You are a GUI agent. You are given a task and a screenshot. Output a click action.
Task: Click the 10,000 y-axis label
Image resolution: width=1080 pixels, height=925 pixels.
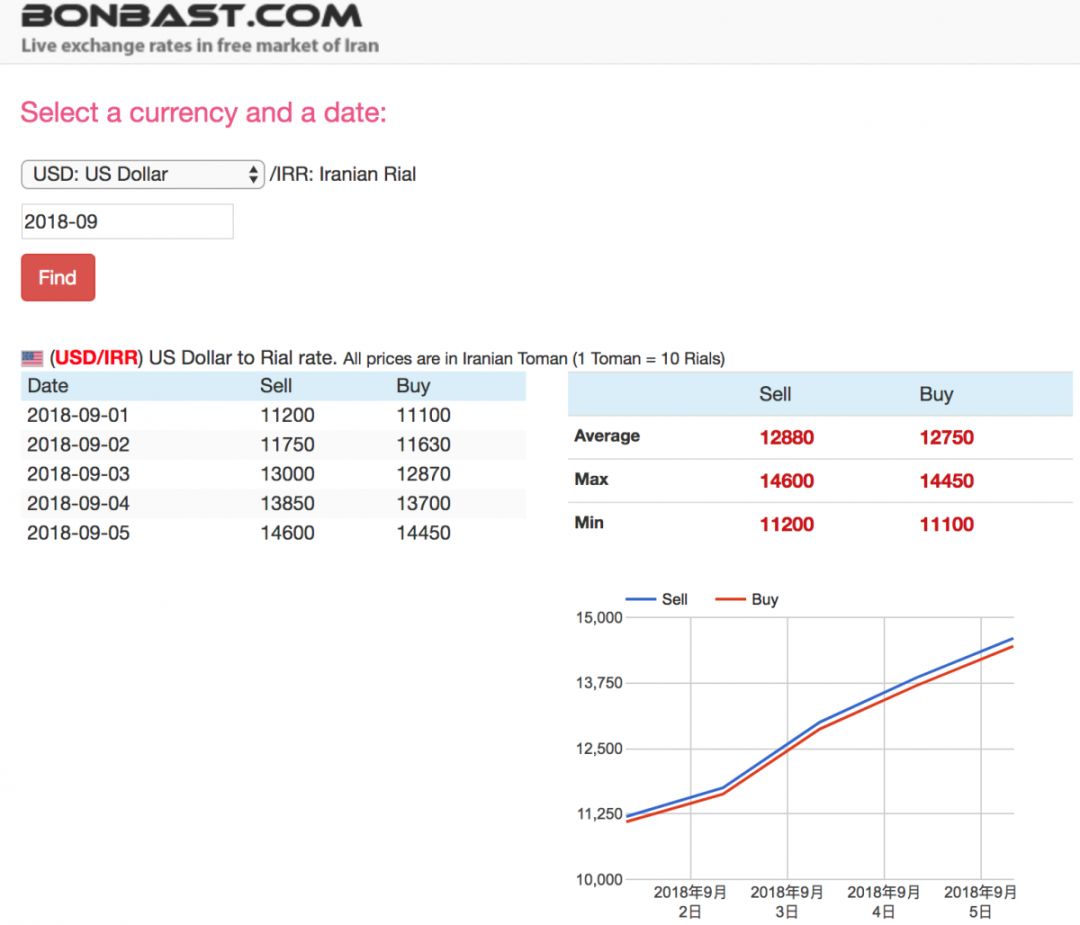[x=599, y=880]
